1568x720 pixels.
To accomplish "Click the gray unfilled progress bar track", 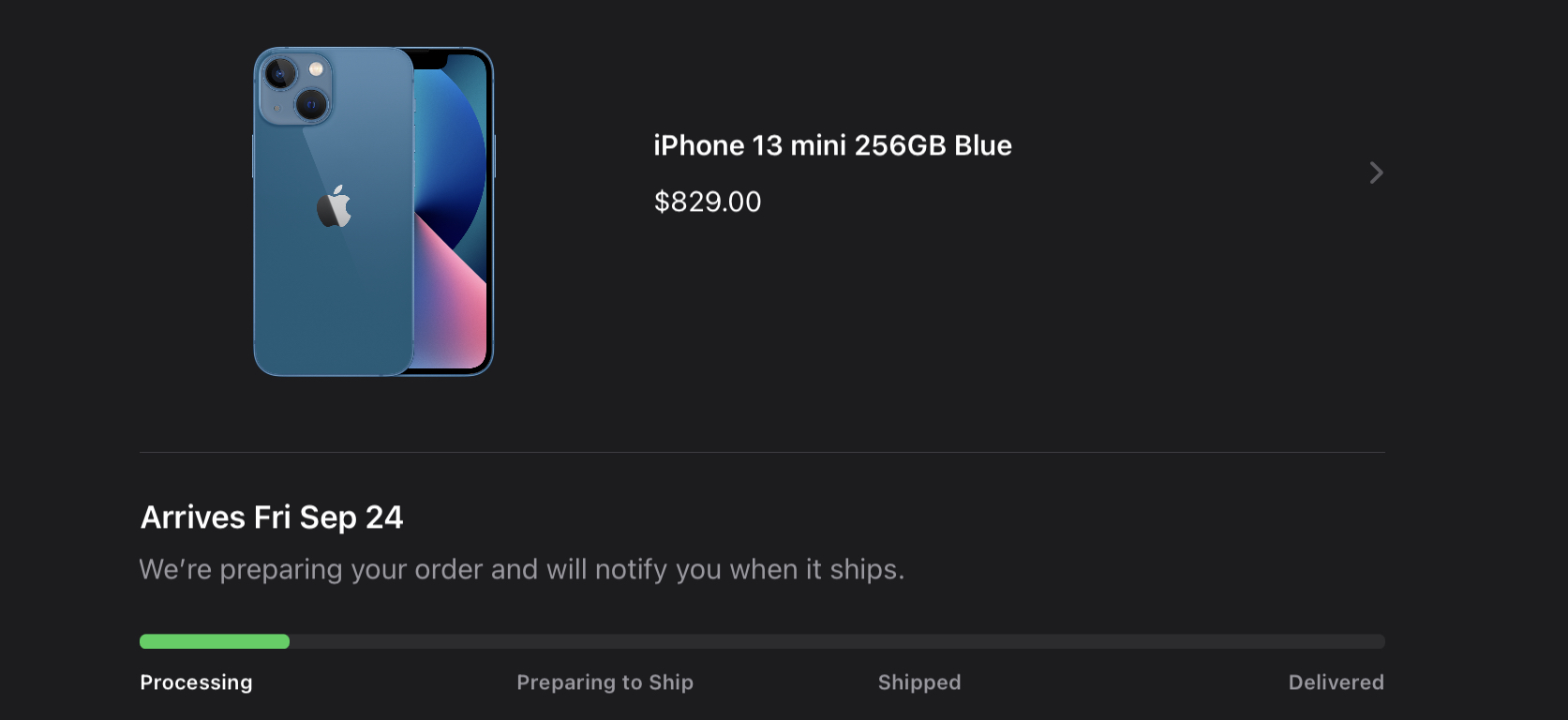I will pyautogui.click(x=834, y=641).
